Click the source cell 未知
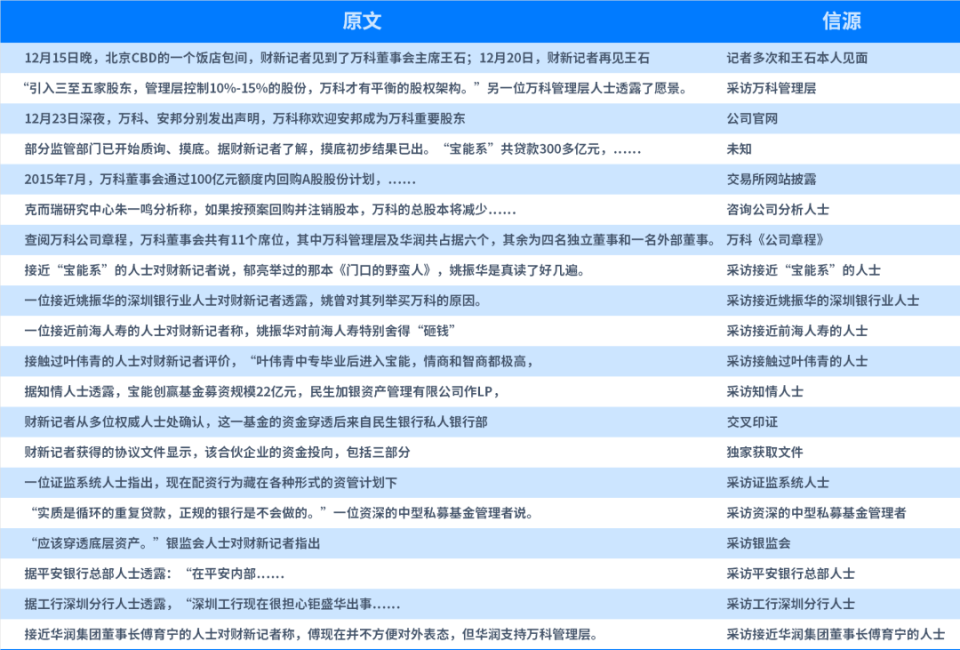Screen dimensions: 960x650 tap(739, 149)
